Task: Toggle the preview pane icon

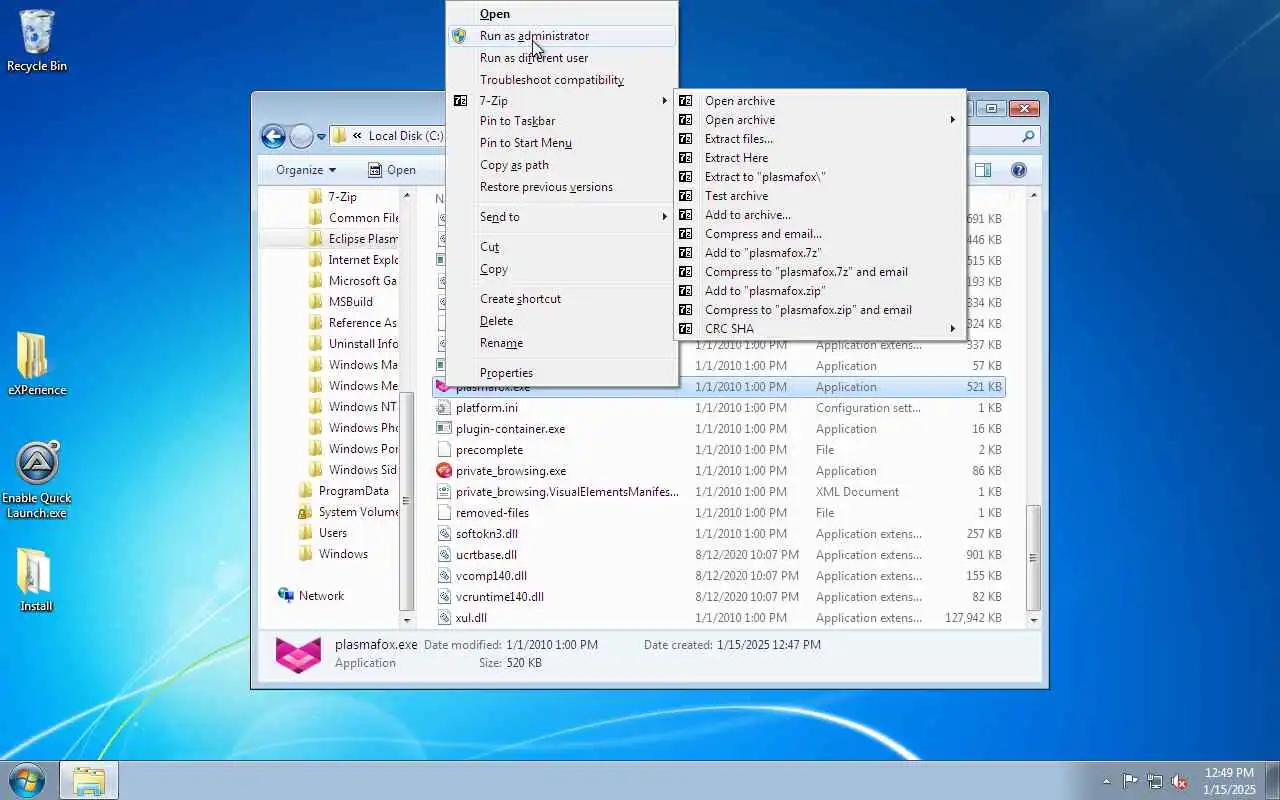Action: [983, 170]
